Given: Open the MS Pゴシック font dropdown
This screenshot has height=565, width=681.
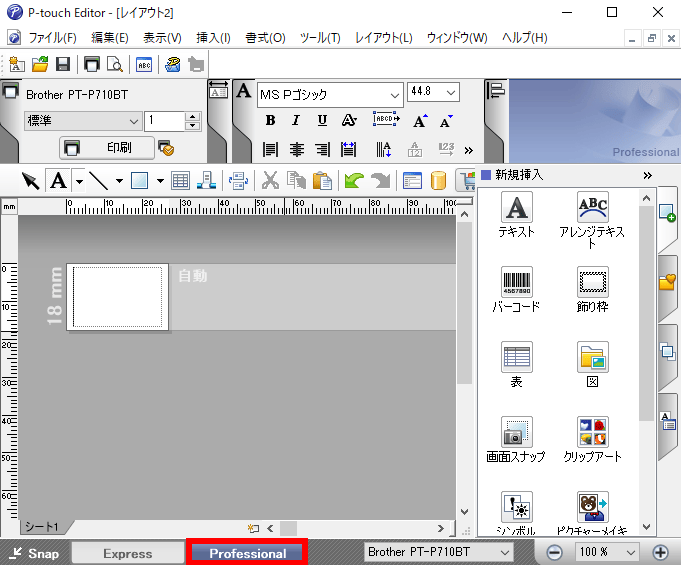Looking at the screenshot, I should tap(394, 95).
